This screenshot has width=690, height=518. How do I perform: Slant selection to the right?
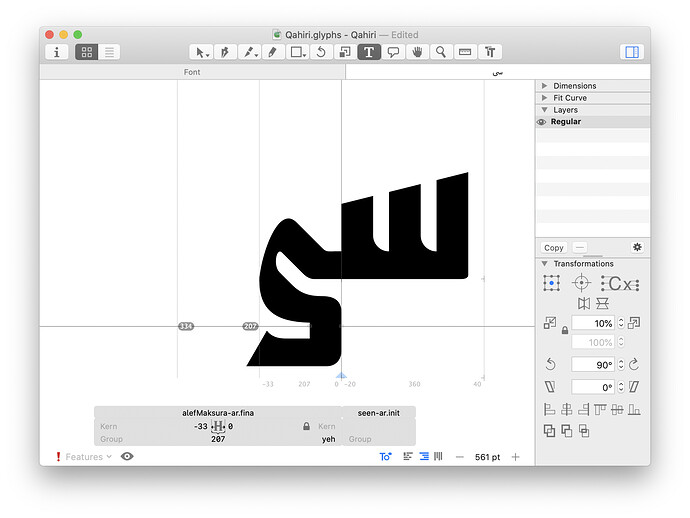click(x=634, y=387)
